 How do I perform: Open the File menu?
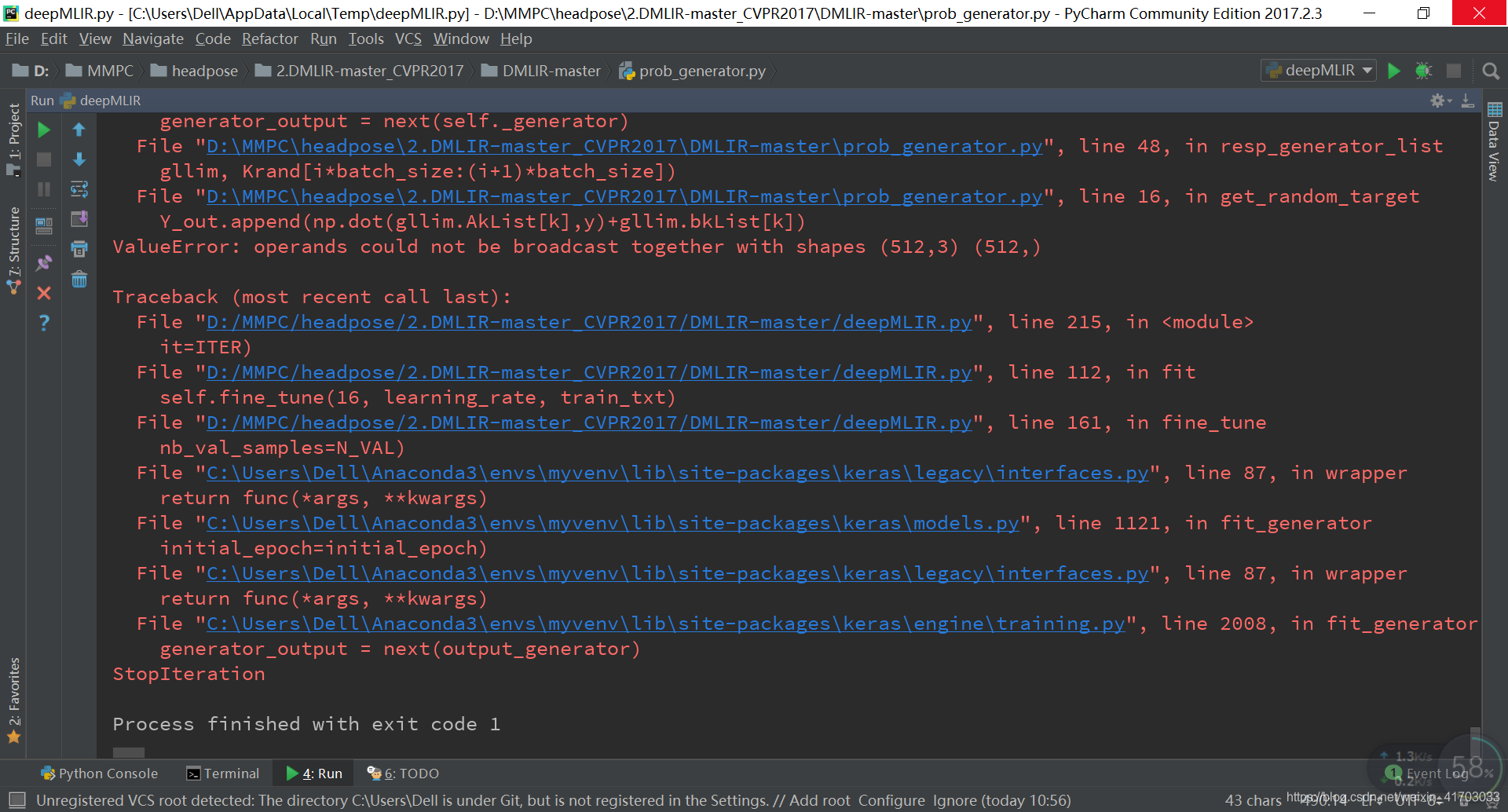click(16, 38)
